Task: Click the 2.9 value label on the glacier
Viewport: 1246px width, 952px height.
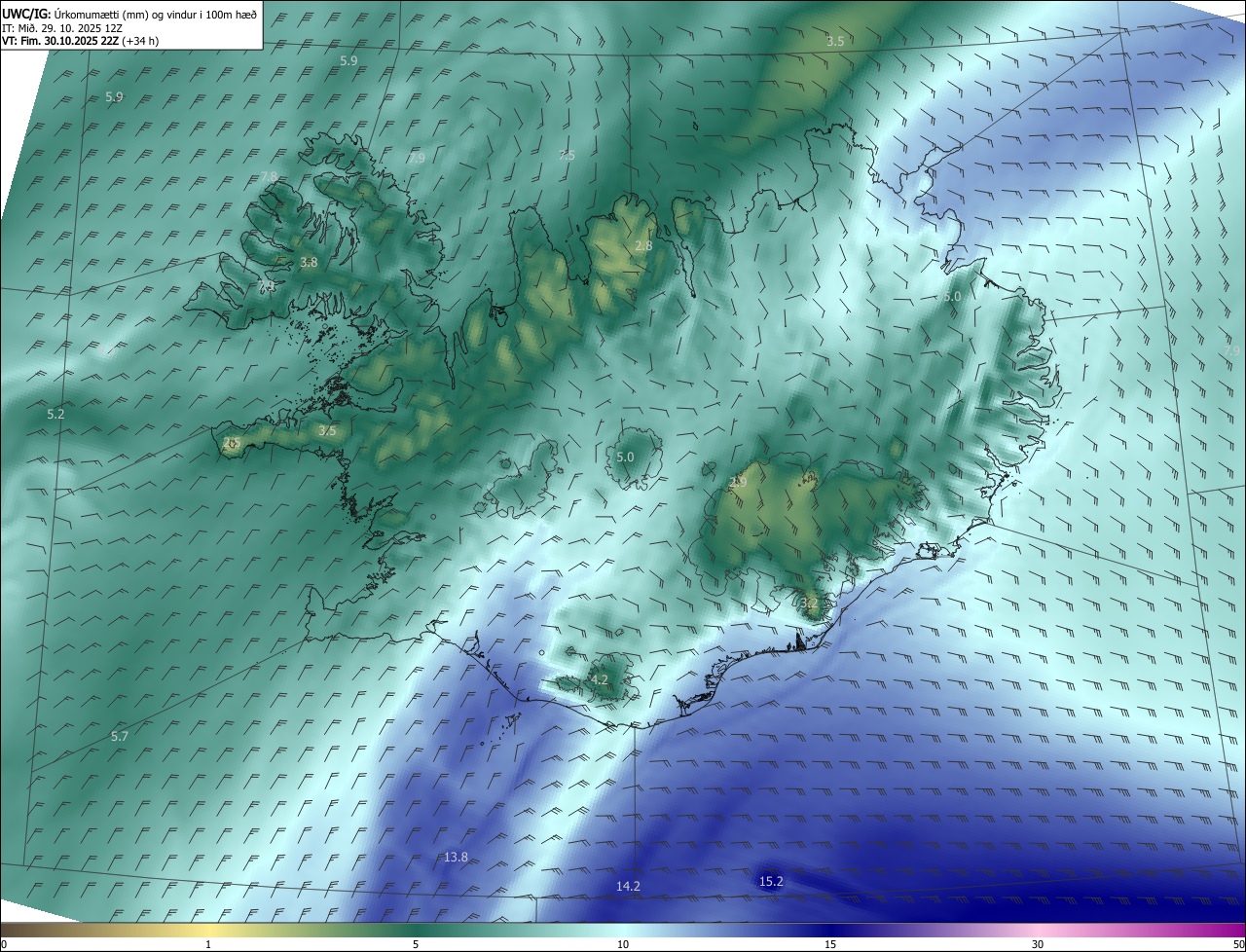Action: point(738,482)
